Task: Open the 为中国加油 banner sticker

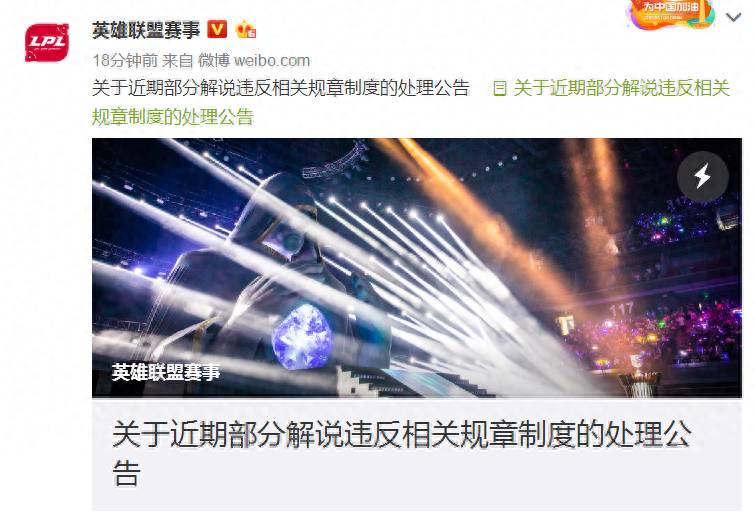Action: click(x=671, y=13)
